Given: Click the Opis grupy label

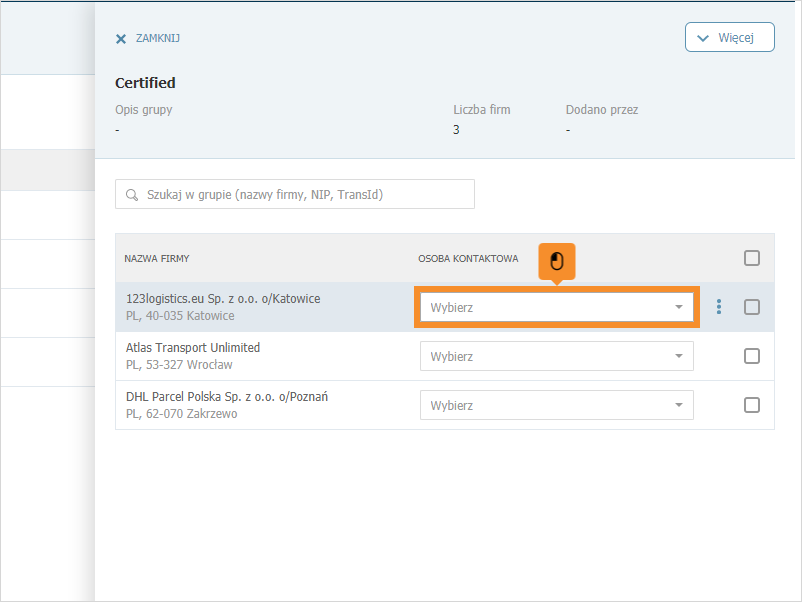Looking at the screenshot, I should tap(144, 110).
